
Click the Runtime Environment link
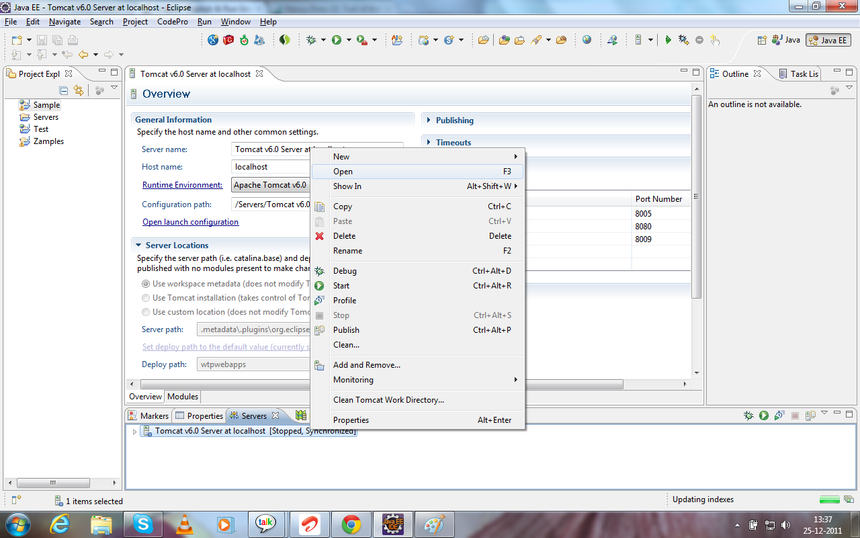[x=182, y=185]
